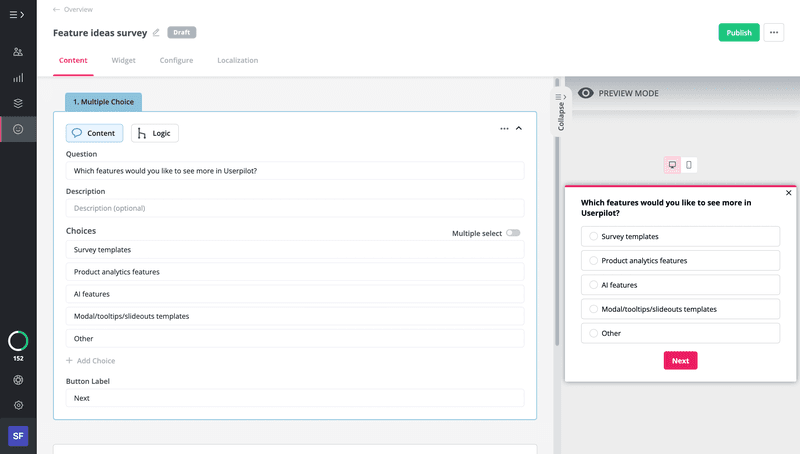The height and width of the screenshot is (454, 800).
Task: Toggle the Multiple select switch
Action: click(x=513, y=233)
